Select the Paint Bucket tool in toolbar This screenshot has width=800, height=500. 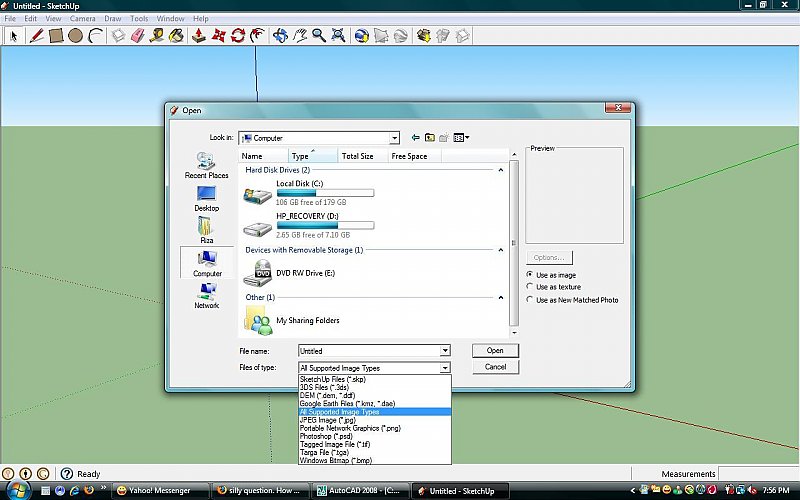tap(175, 36)
